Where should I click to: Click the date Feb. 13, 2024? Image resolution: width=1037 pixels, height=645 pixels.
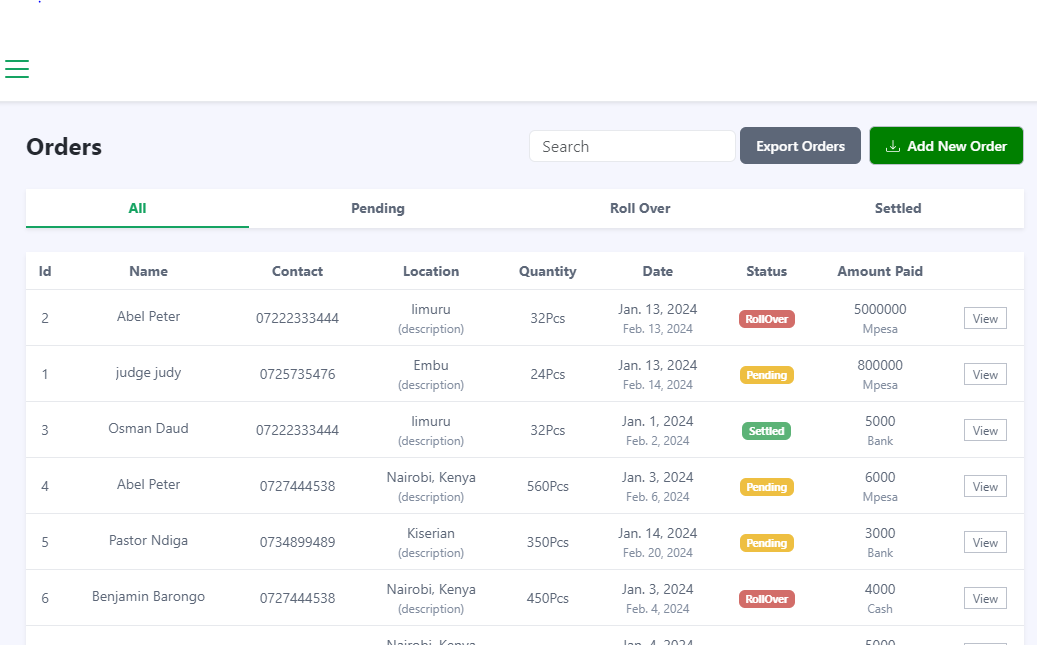(657, 329)
